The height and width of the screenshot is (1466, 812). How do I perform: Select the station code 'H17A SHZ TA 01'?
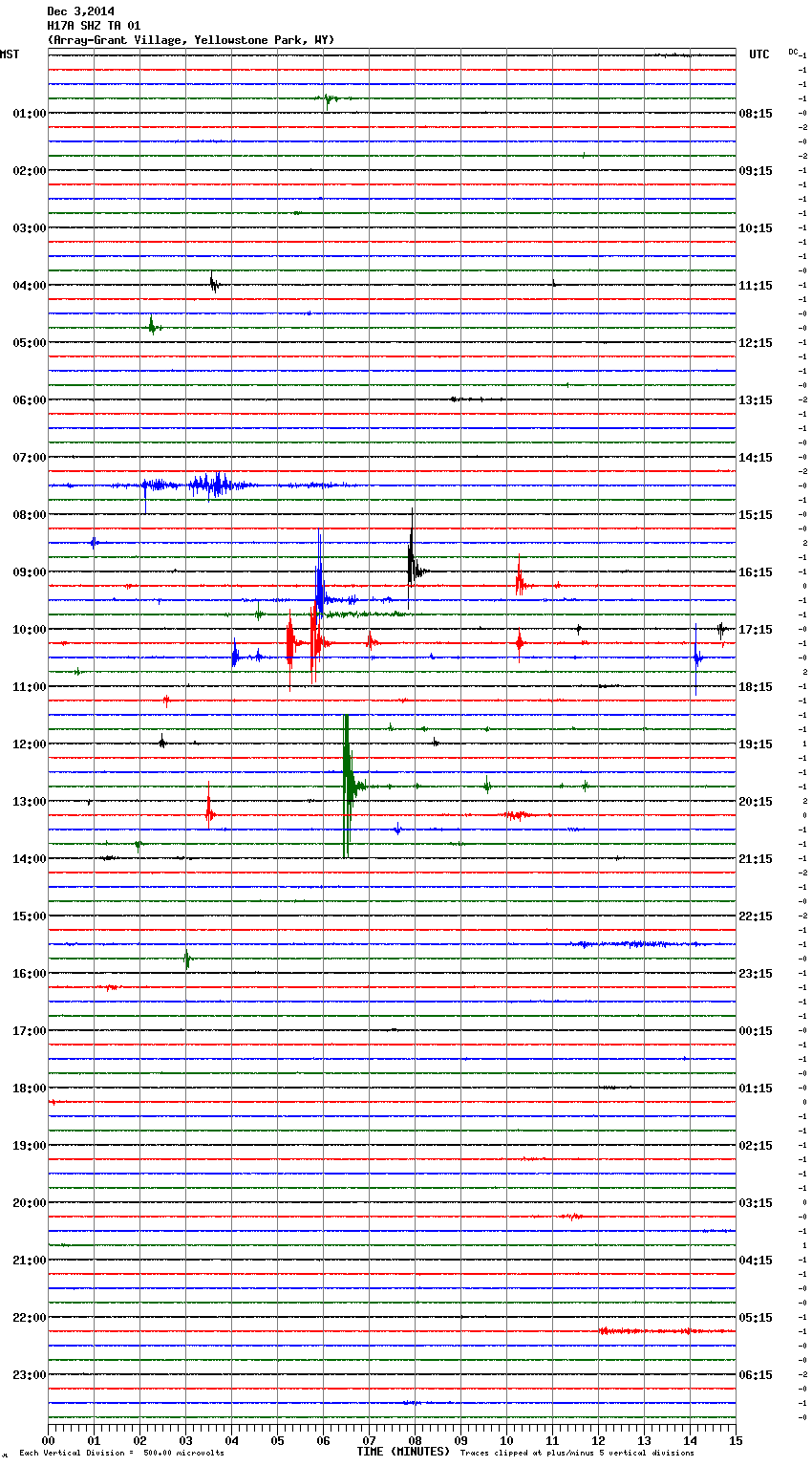94,26
